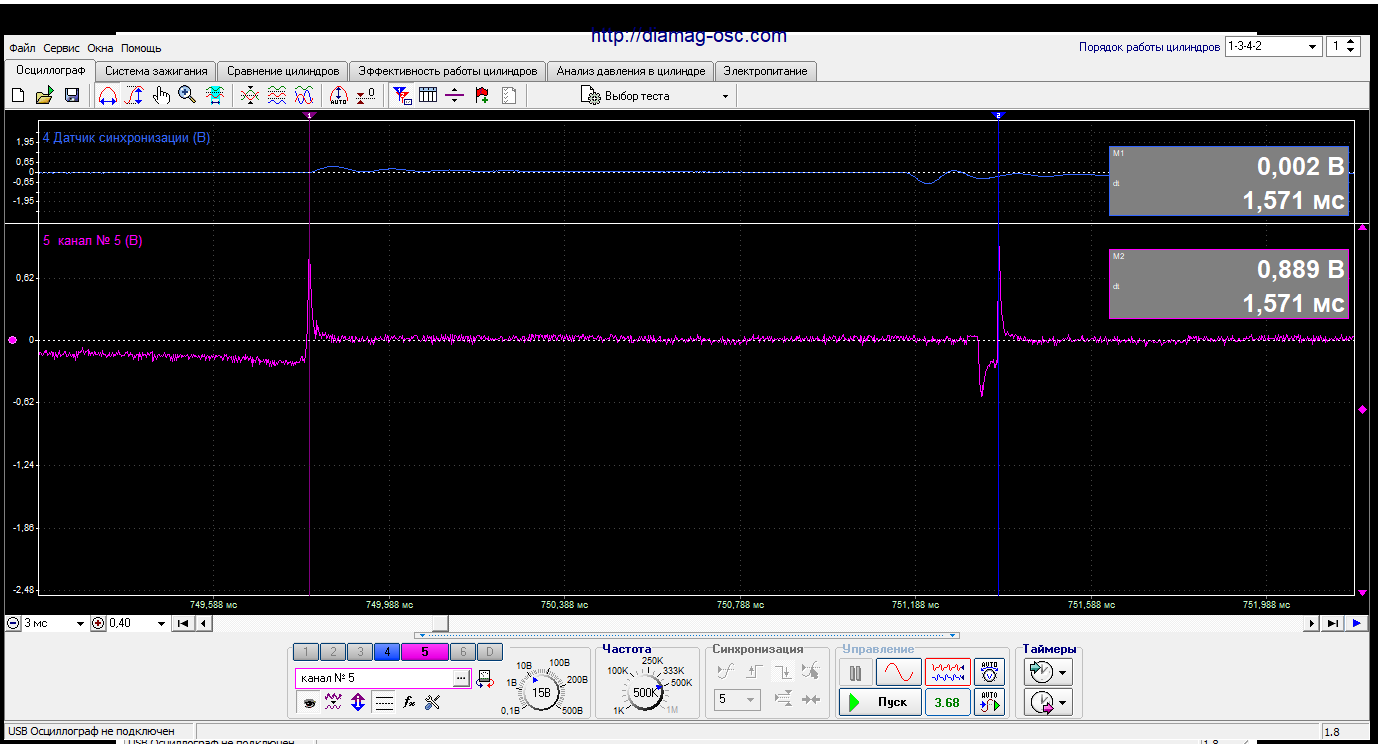Click the green 3.68 value button
Image resolution: width=1382 pixels, height=744 pixels.
coord(947,702)
